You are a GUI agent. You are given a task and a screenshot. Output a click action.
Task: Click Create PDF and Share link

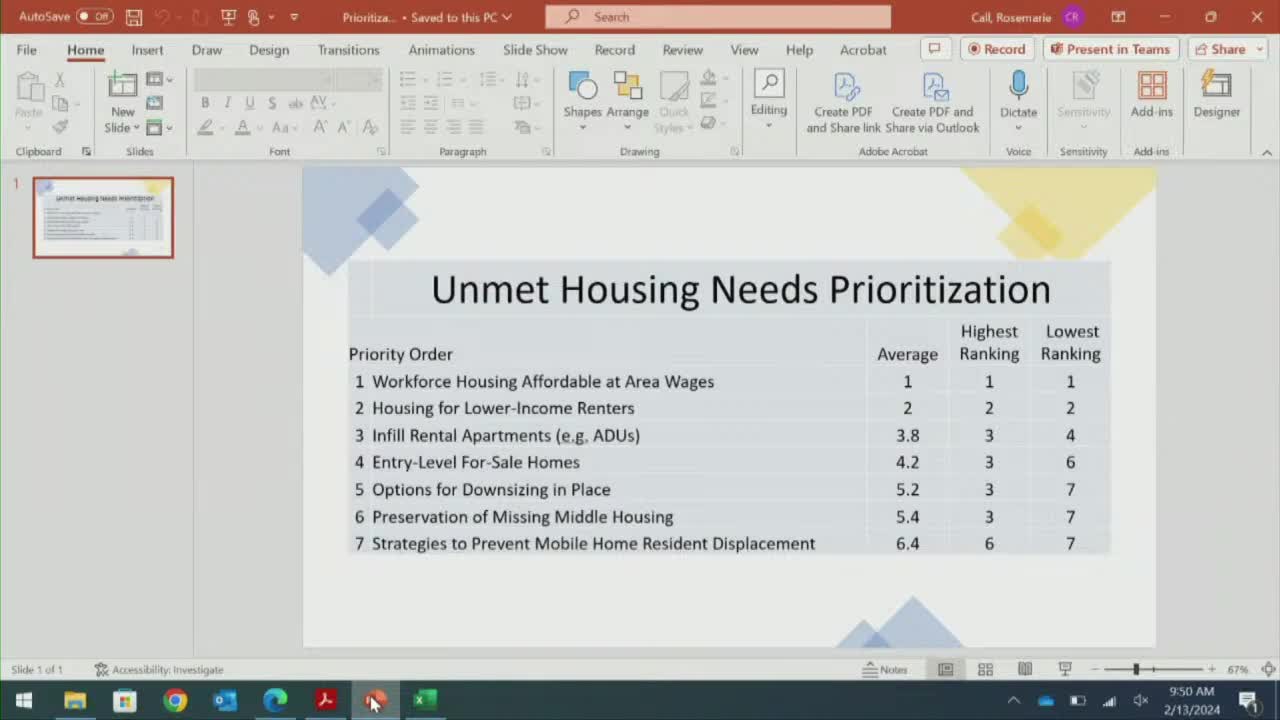tap(843, 100)
